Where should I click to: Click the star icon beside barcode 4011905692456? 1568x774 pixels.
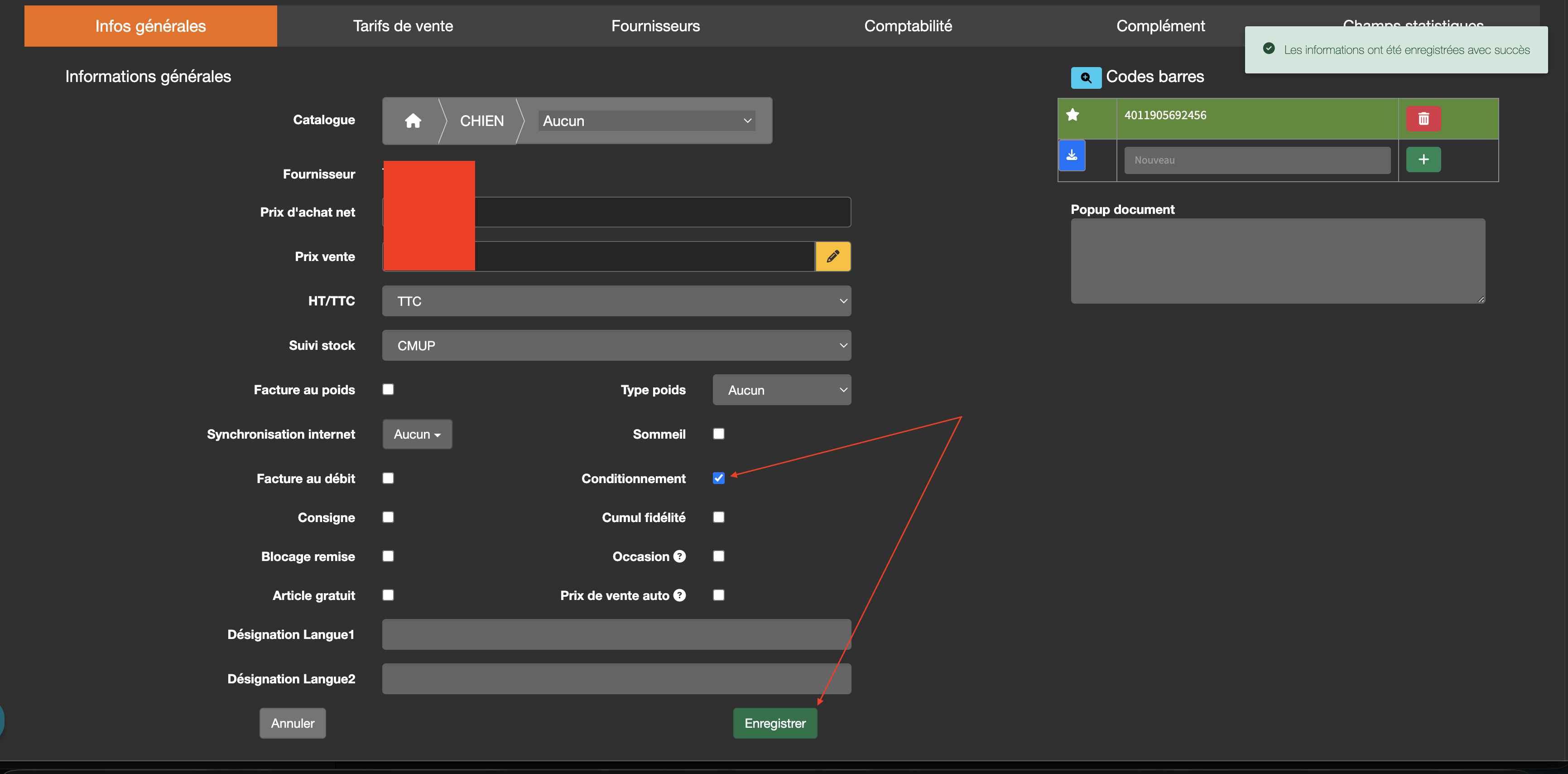click(1073, 115)
